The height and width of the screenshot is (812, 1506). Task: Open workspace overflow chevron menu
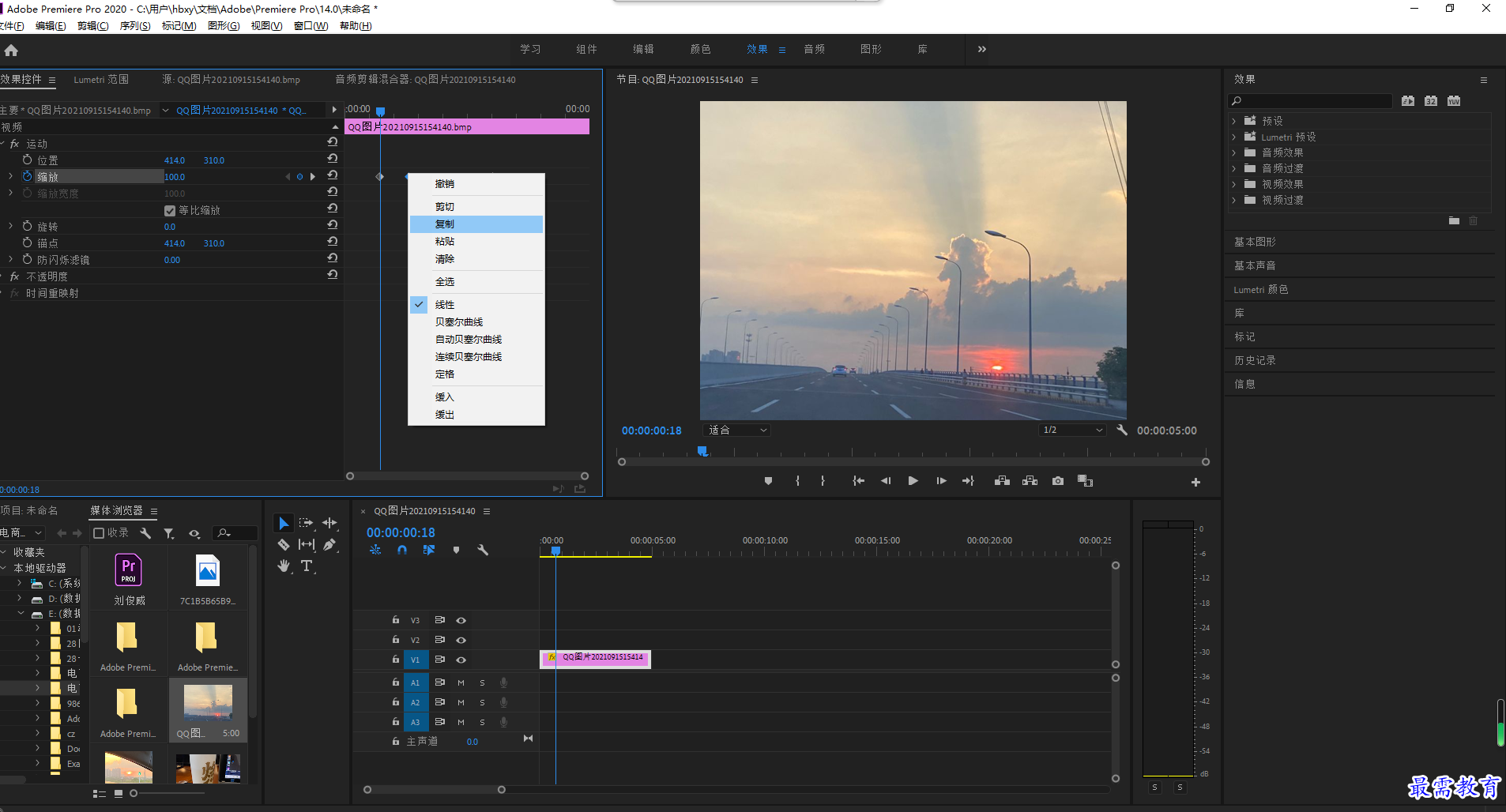click(x=981, y=49)
